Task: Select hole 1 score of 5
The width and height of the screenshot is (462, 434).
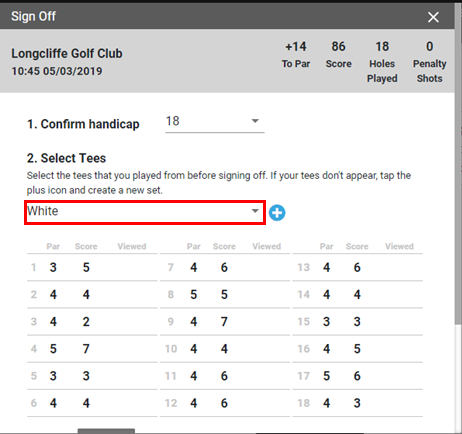Action: click(x=86, y=267)
